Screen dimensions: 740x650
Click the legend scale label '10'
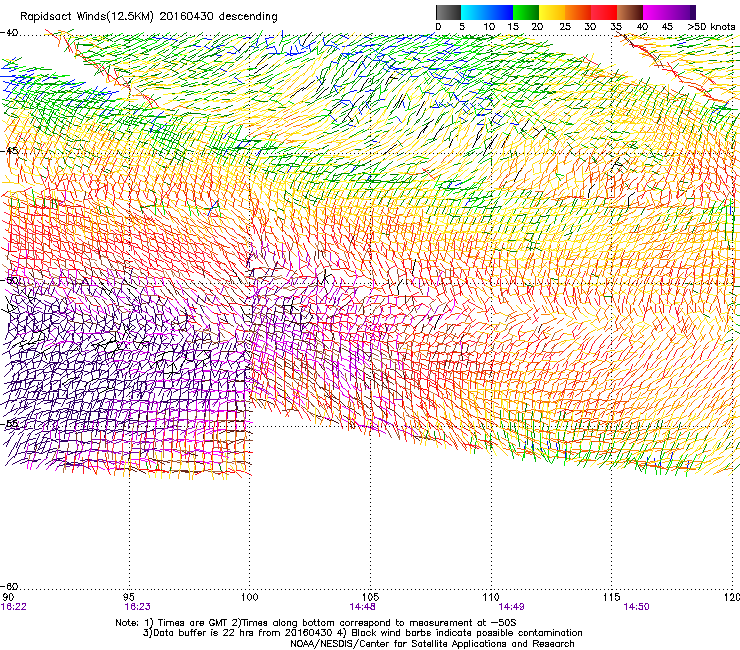(x=489, y=27)
